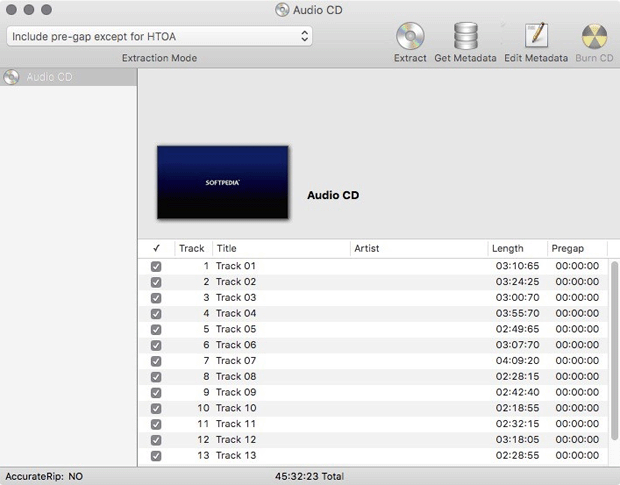Toggle the Track 12 checkbox
The width and height of the screenshot is (620, 485).
(156, 440)
